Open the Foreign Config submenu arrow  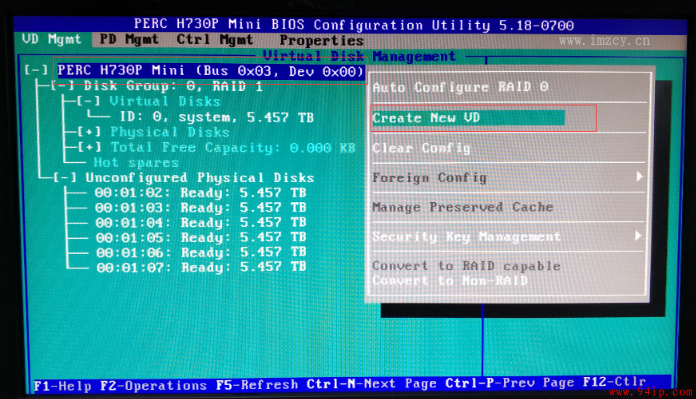(639, 177)
